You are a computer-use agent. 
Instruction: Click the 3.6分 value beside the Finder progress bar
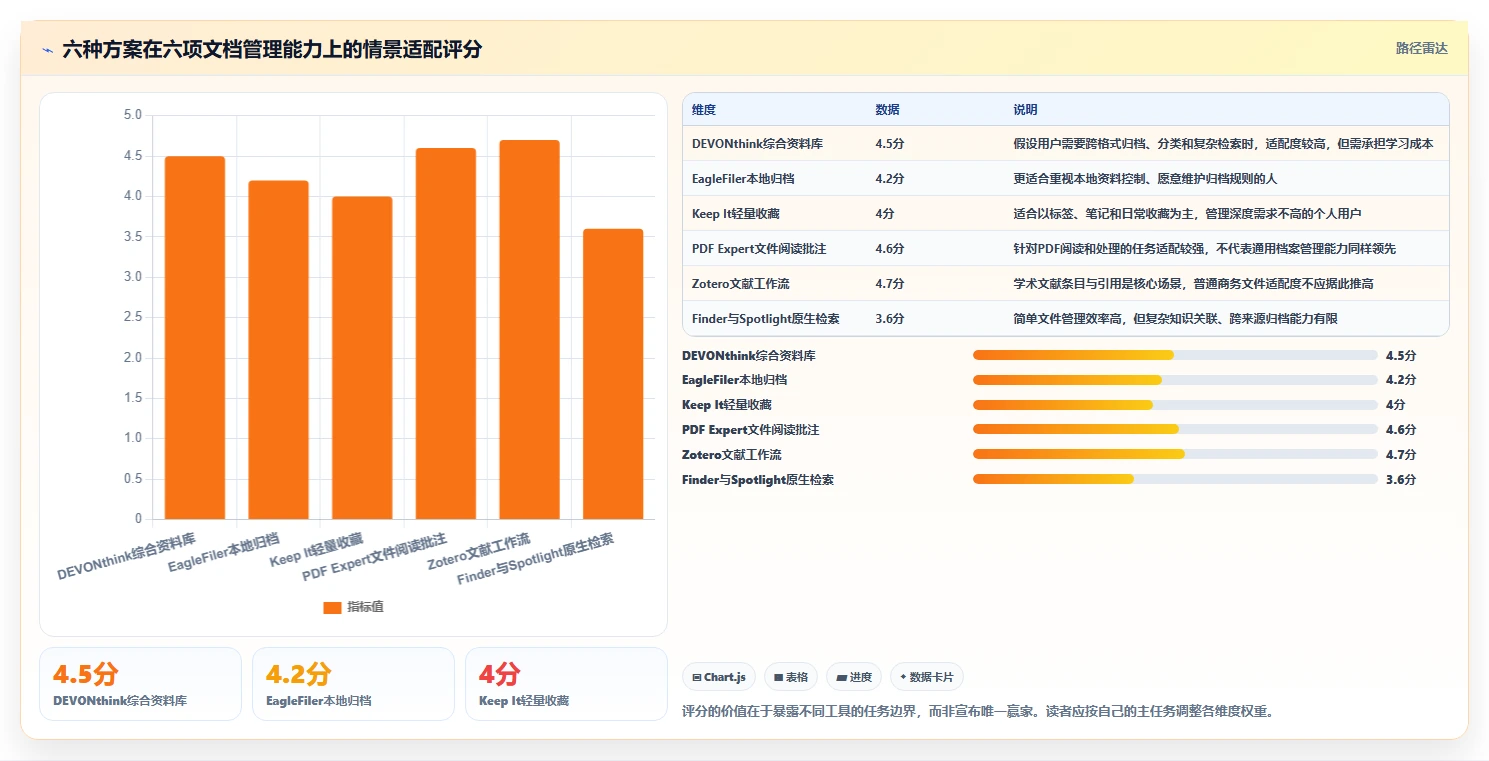click(x=1401, y=480)
